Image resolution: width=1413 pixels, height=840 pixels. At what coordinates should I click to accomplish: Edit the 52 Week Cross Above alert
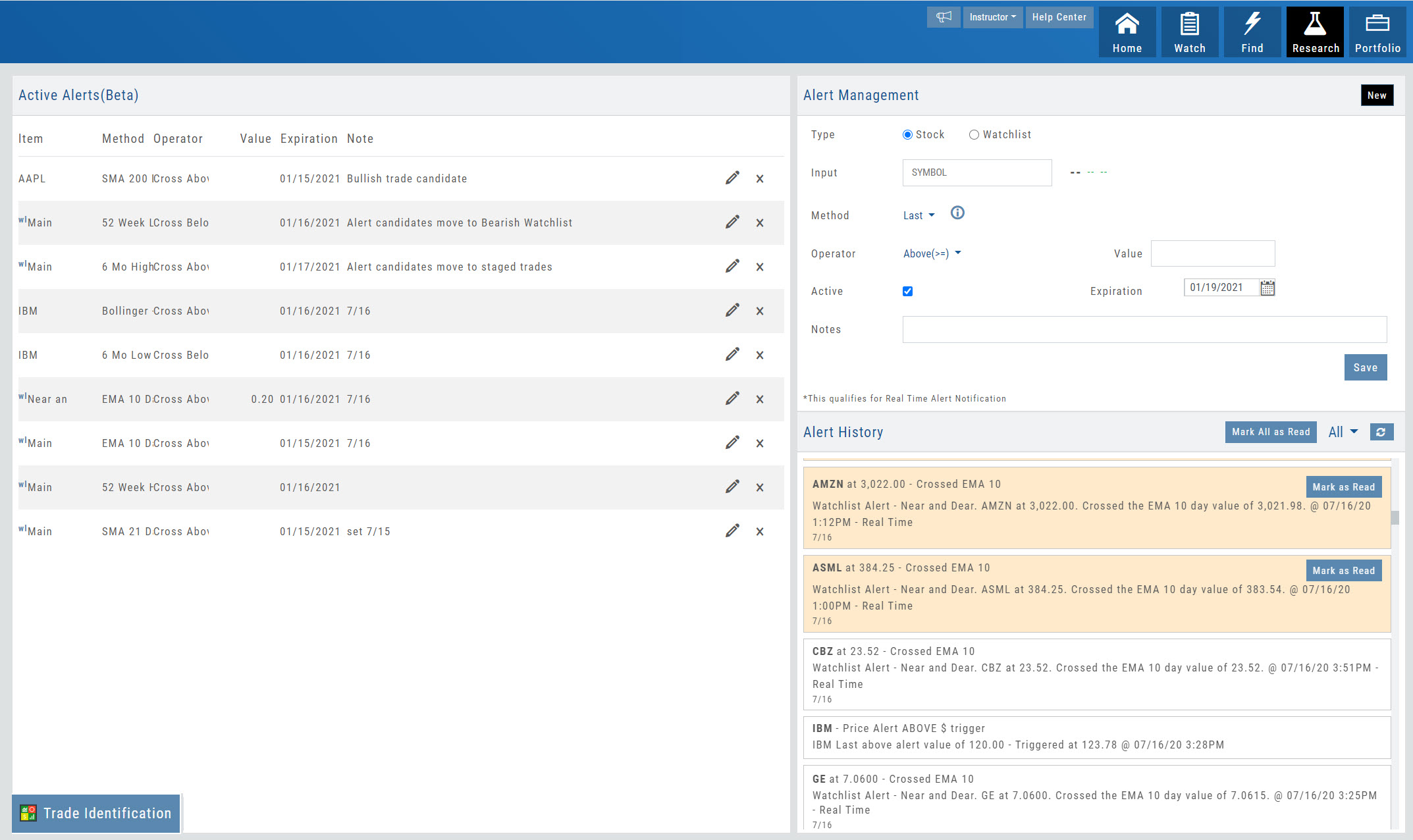coord(732,487)
